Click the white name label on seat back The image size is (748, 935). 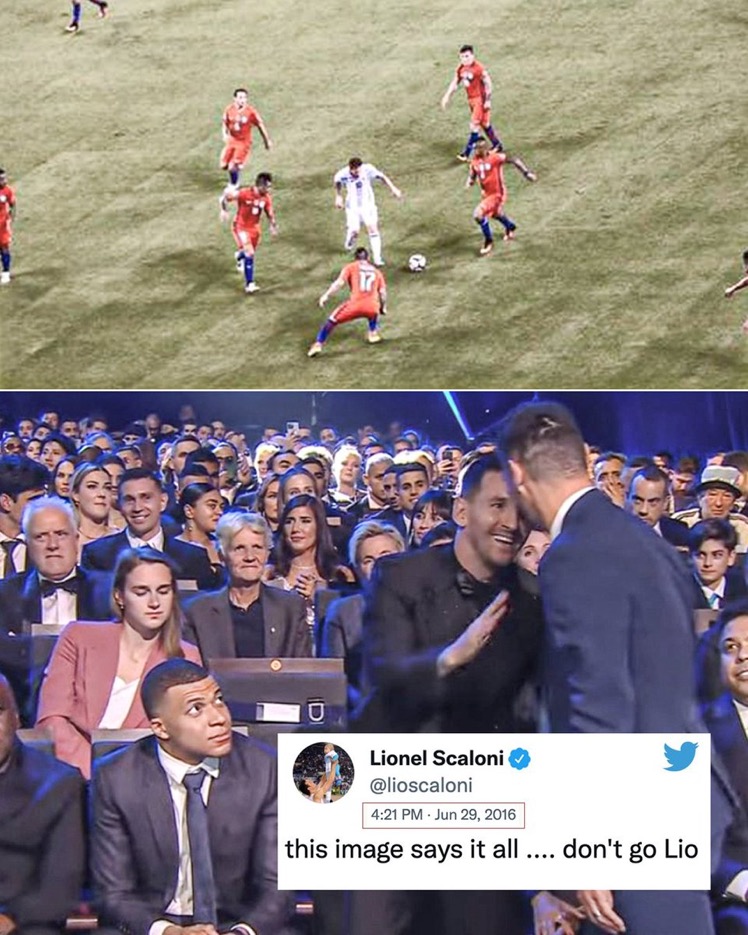[x=278, y=713]
